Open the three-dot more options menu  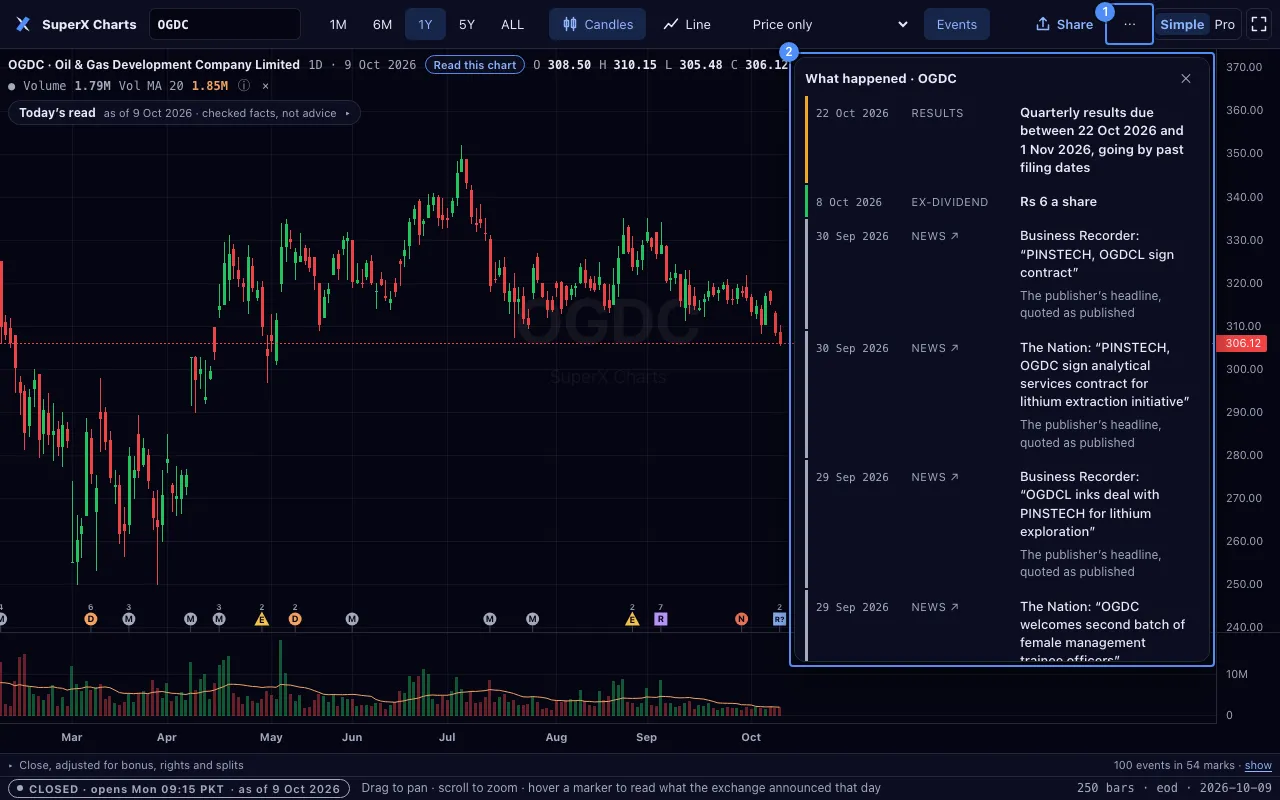1129,24
